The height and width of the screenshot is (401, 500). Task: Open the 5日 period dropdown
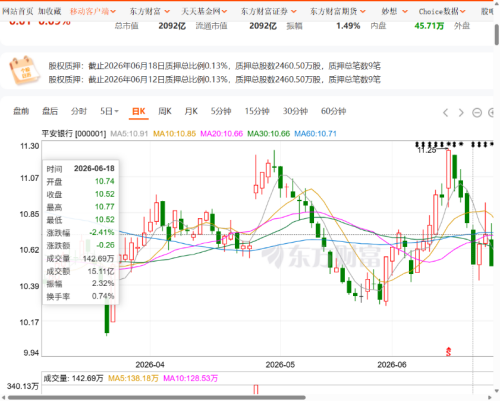coord(109,111)
